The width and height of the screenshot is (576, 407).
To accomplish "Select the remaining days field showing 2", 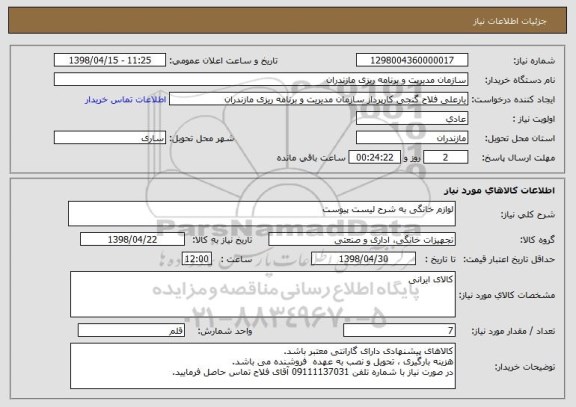I will [x=445, y=157].
